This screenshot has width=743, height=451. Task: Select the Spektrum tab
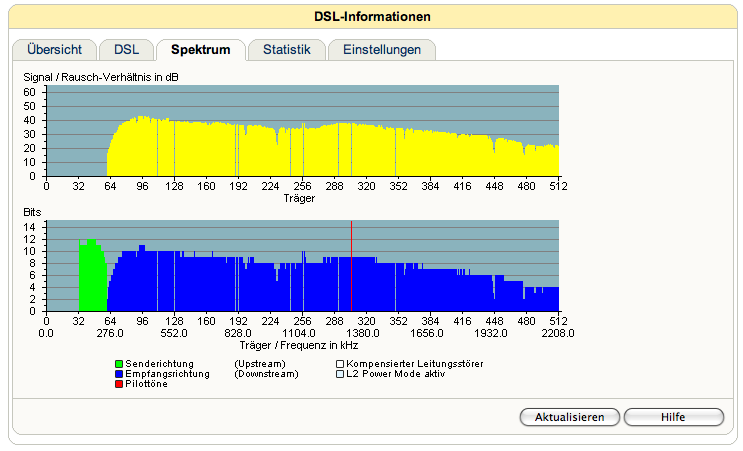[x=201, y=50]
